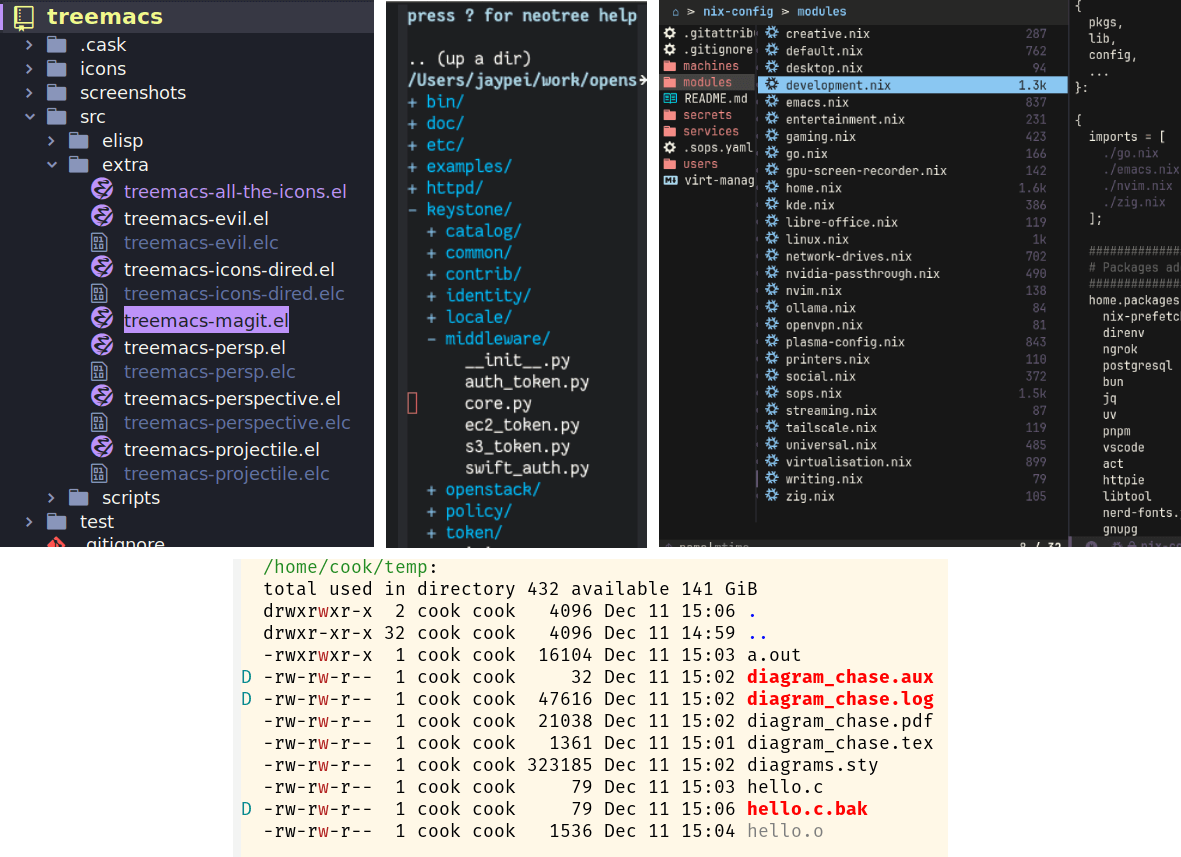This screenshot has height=857, width=1181.
Task: Click the bytecode icon next to treemacs-perspective.elc
Action: point(101,423)
